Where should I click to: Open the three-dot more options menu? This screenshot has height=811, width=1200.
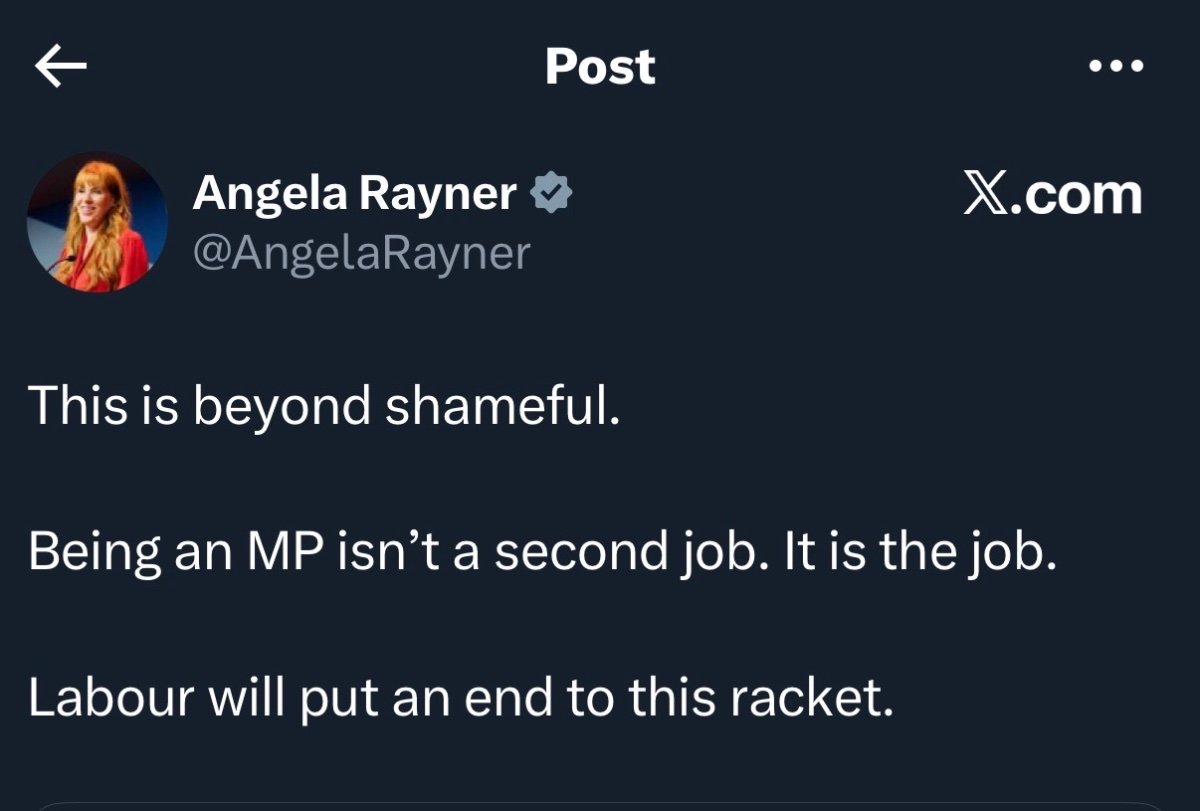[1115, 67]
